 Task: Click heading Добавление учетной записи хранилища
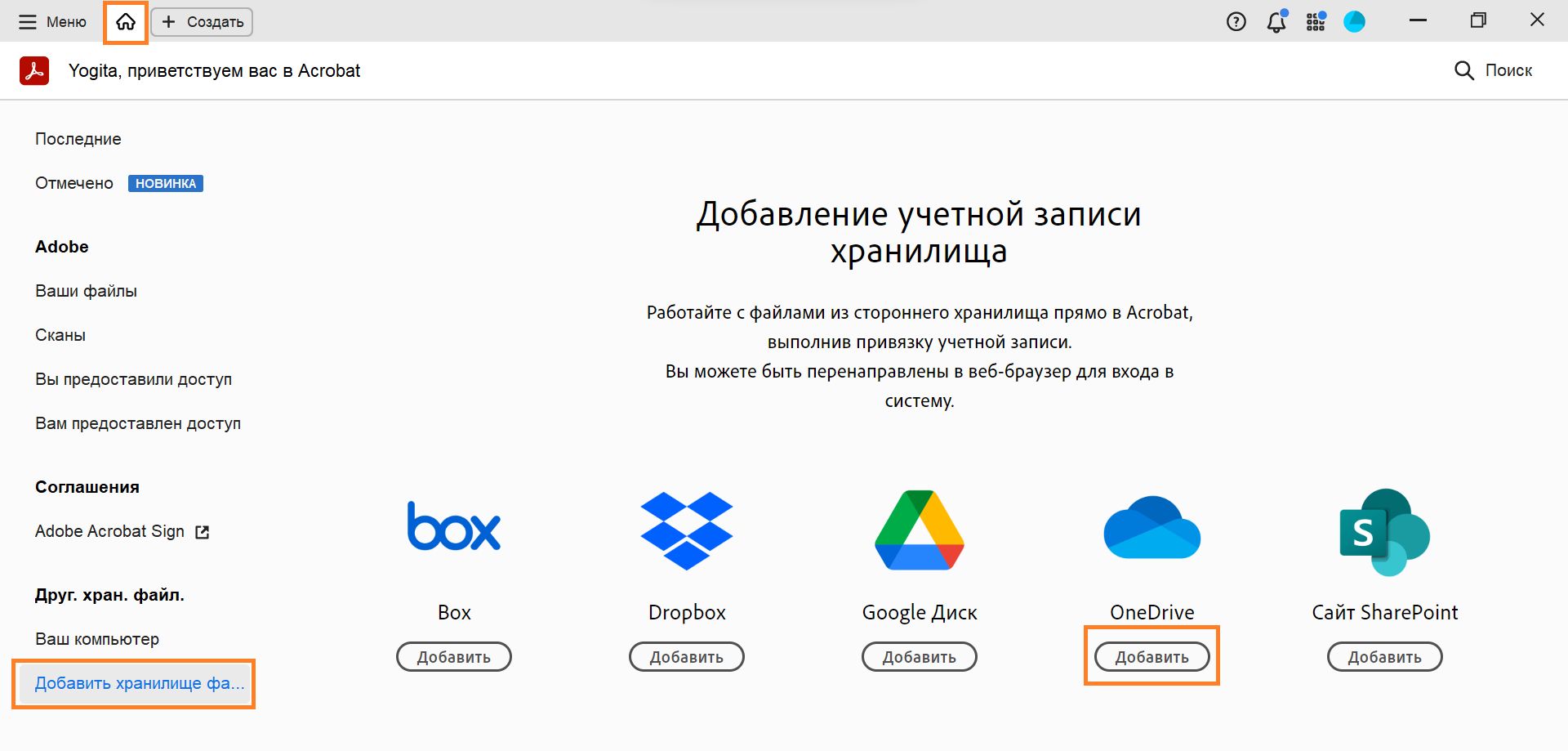920,232
